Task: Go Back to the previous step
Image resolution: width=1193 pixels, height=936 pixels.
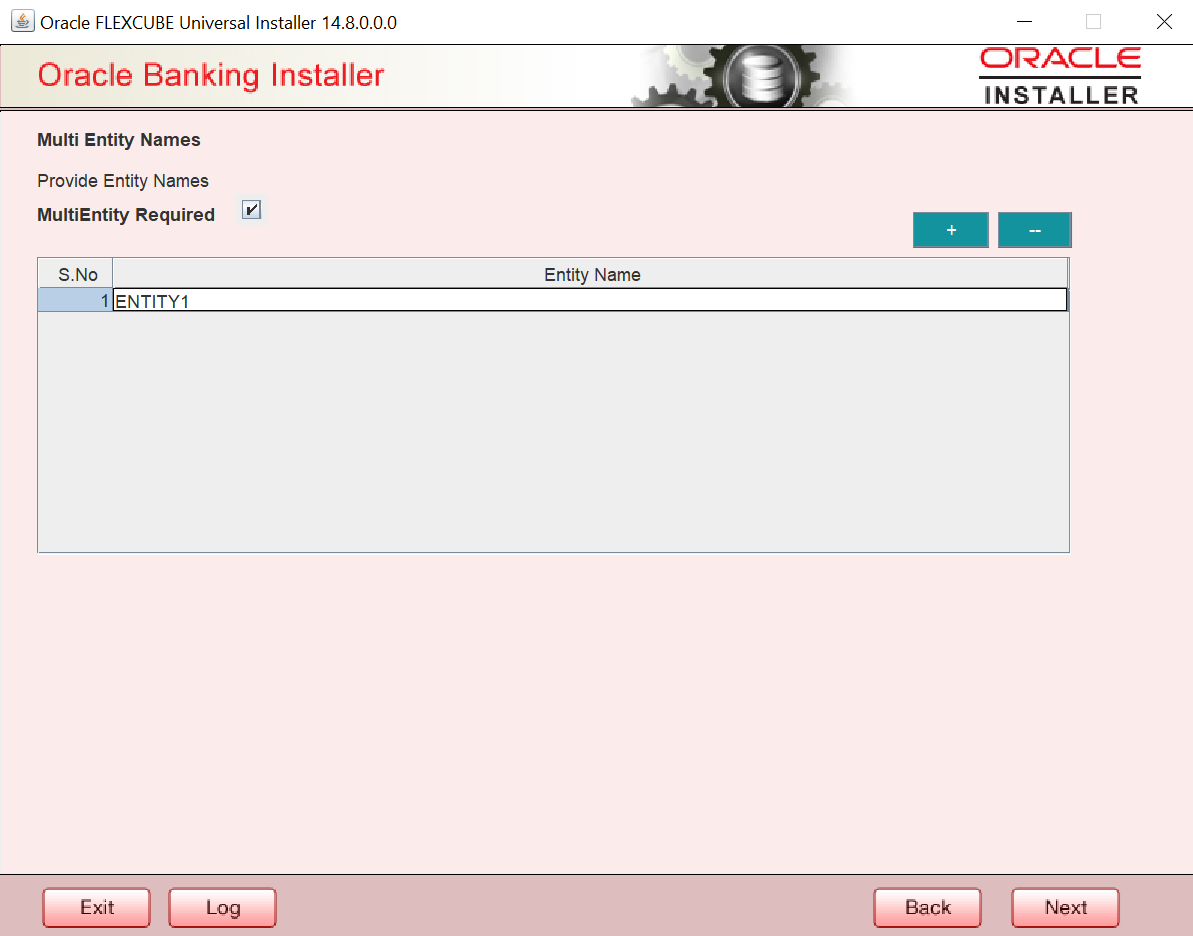Action: [927, 907]
